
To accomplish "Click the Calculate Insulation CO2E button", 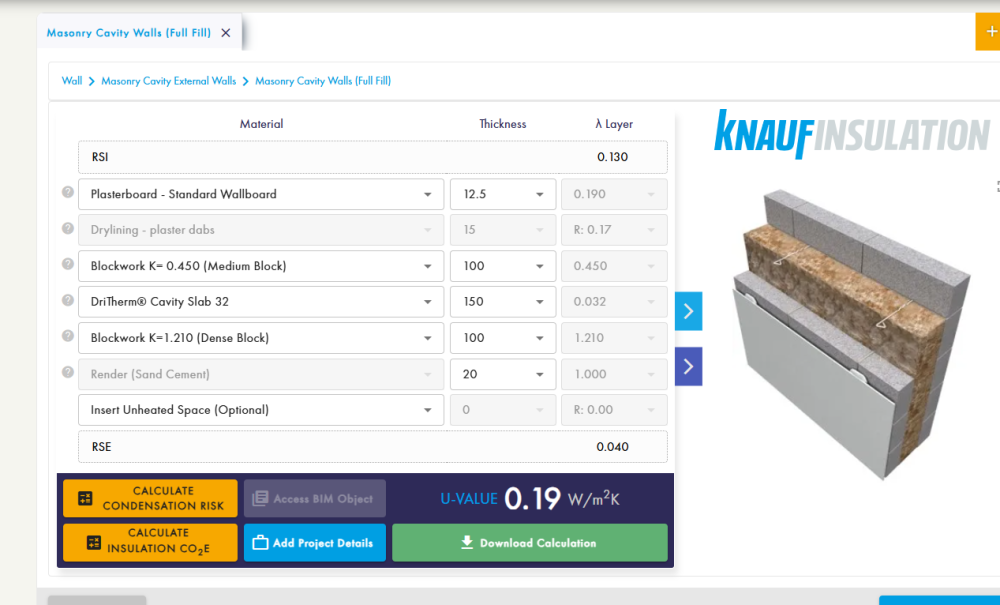I will tap(150, 543).
